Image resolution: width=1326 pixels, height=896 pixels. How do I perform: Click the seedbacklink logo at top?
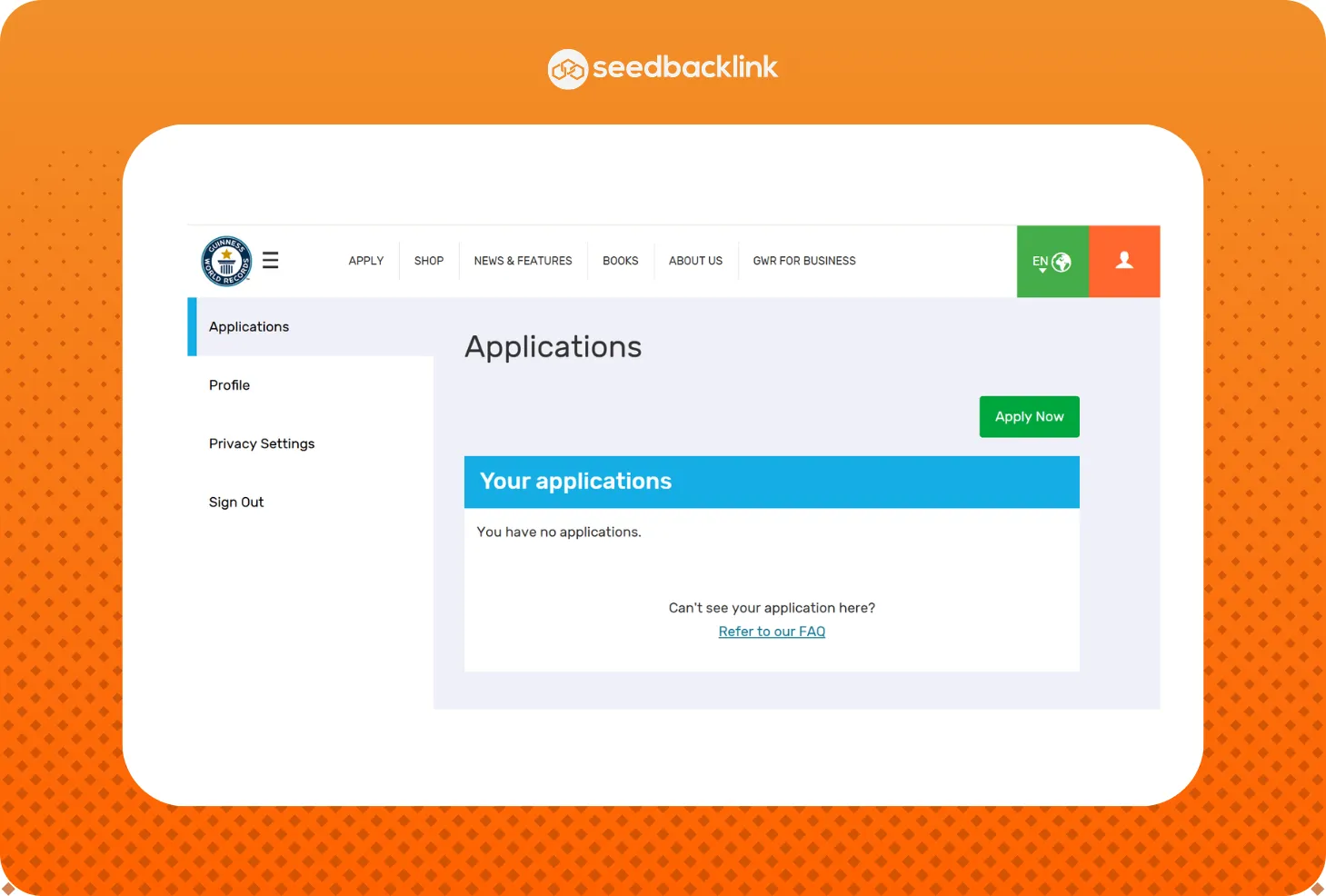[x=663, y=68]
